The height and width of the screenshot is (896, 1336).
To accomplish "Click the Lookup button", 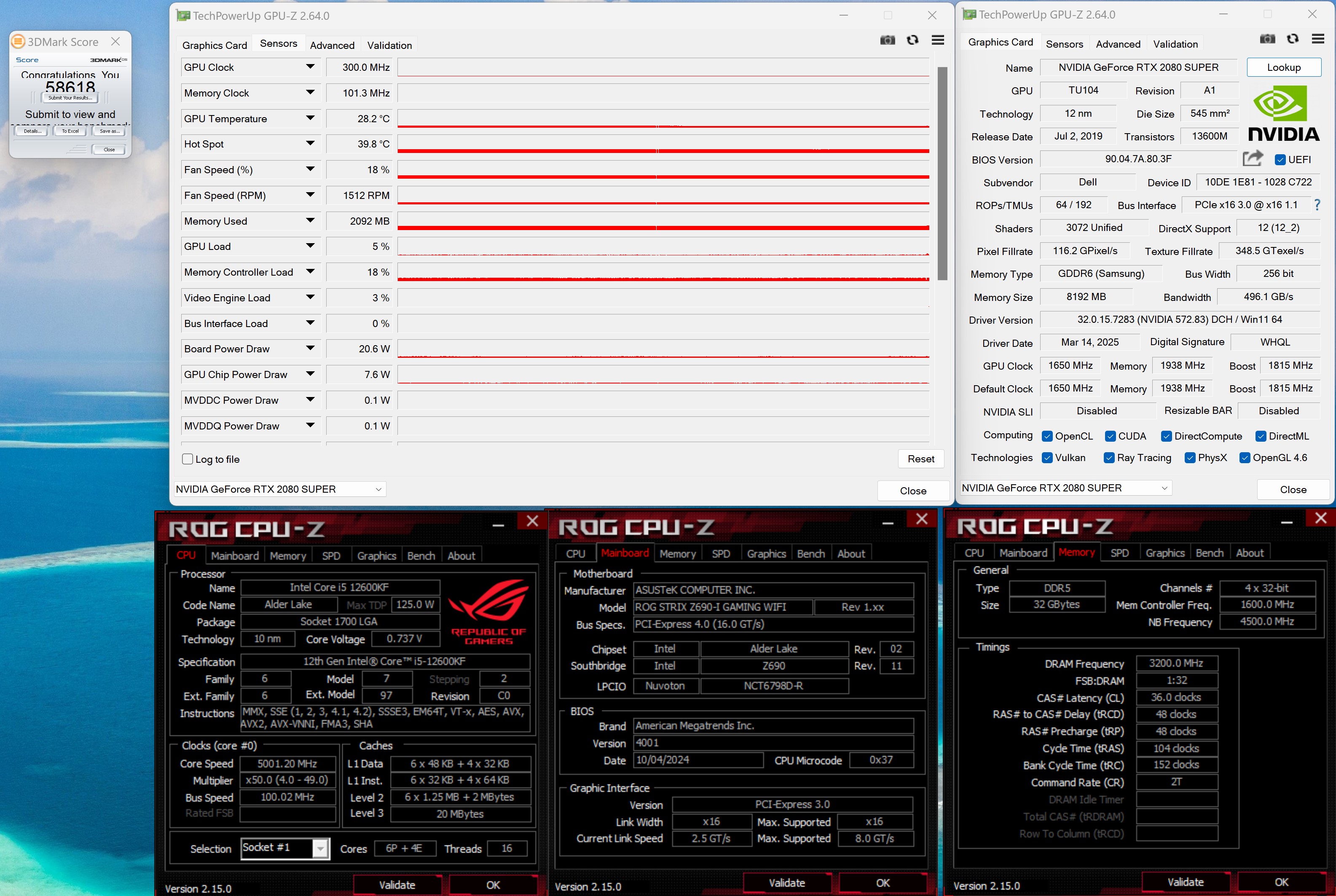I will click(1283, 67).
